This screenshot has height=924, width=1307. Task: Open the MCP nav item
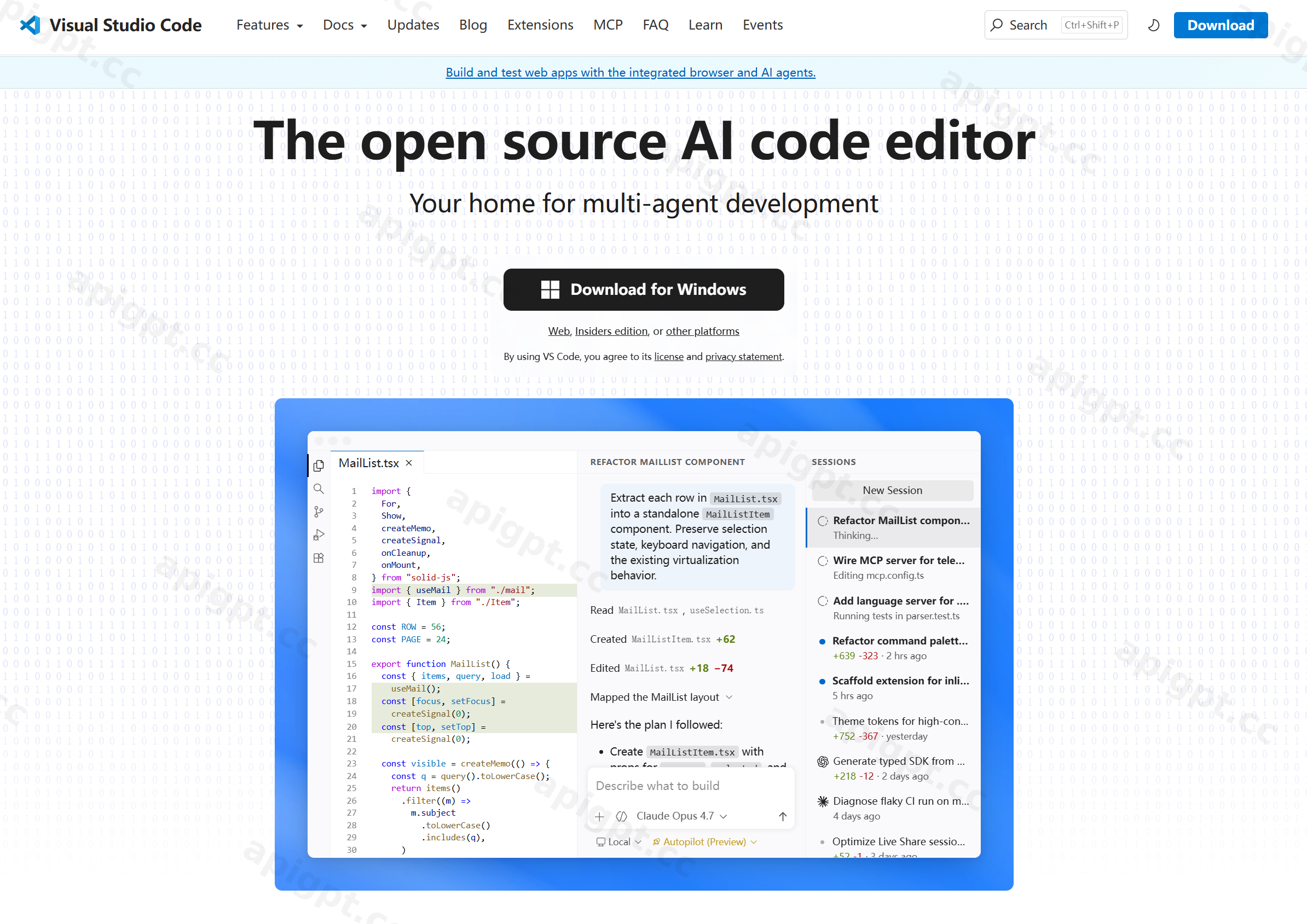point(608,25)
